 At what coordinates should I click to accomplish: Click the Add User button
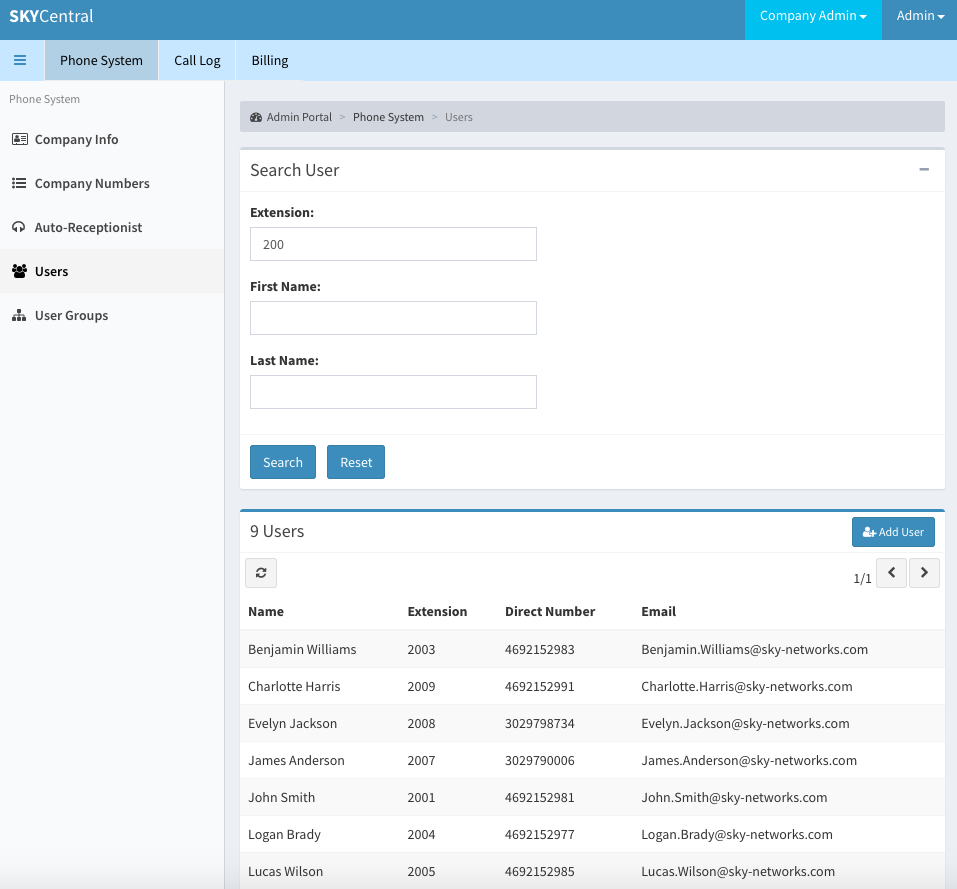click(x=893, y=532)
